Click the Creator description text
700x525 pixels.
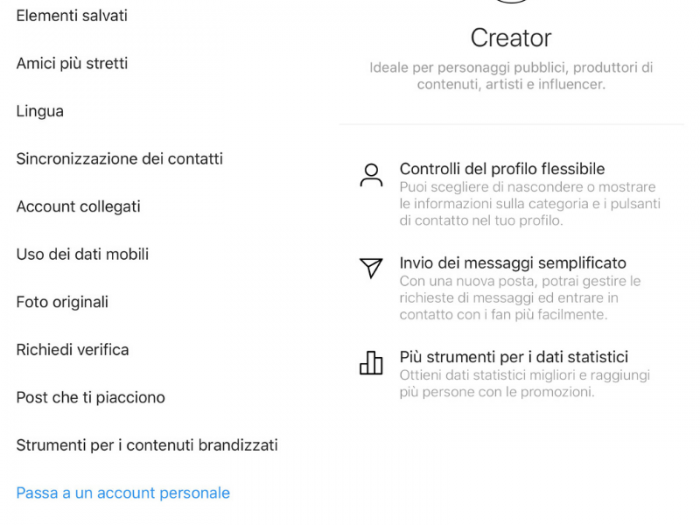pos(511,76)
